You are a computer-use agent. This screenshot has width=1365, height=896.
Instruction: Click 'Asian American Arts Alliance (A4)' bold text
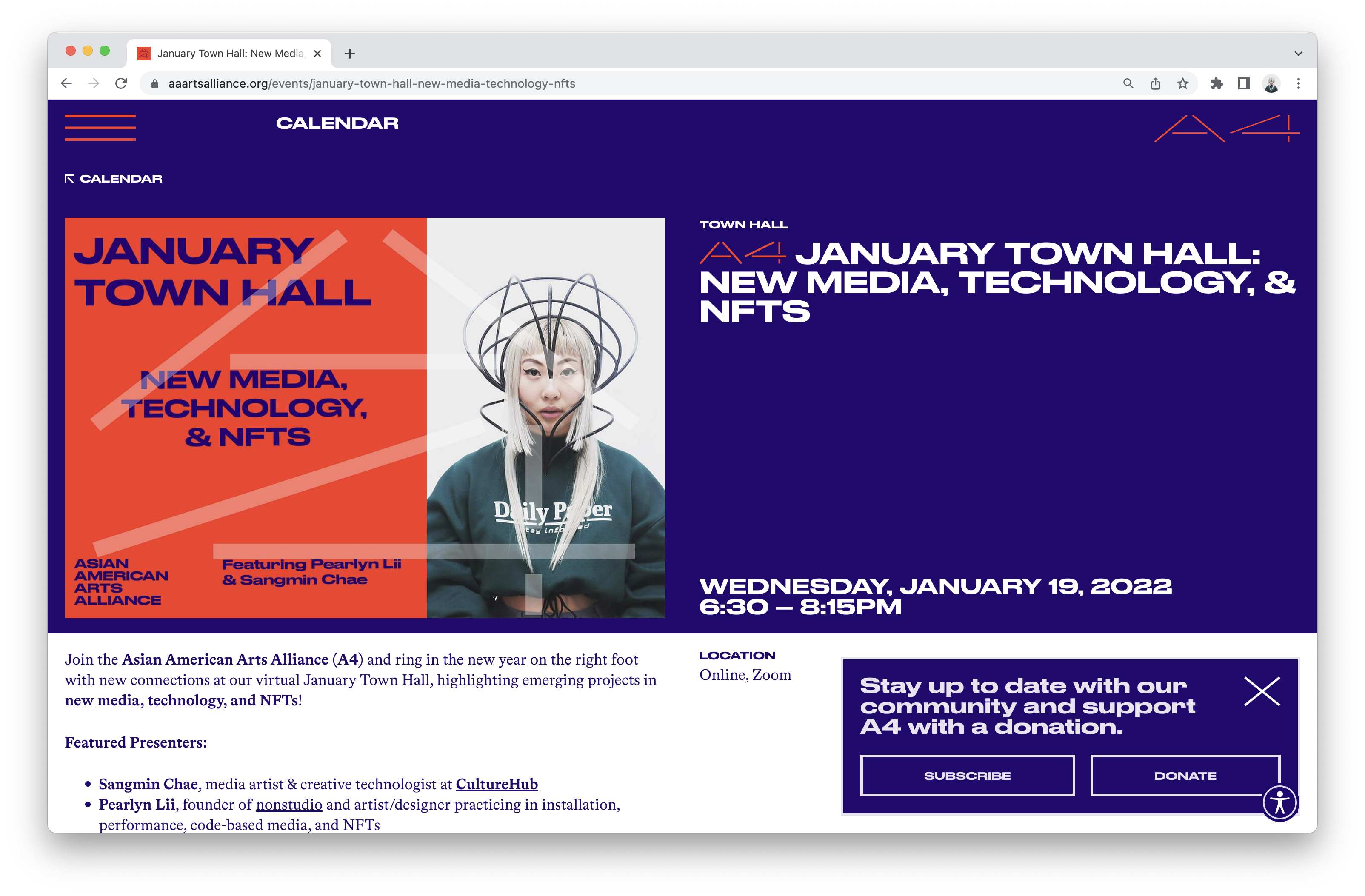(x=243, y=660)
